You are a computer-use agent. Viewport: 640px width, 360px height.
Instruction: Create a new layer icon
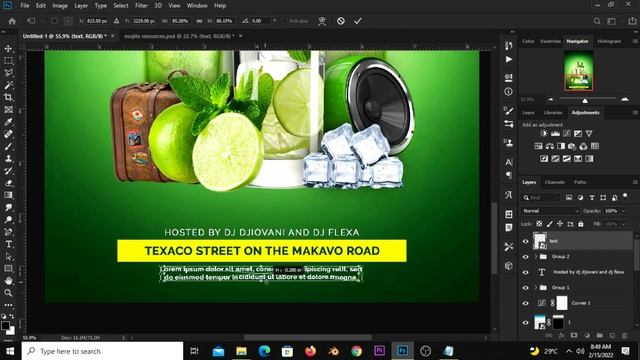click(612, 336)
